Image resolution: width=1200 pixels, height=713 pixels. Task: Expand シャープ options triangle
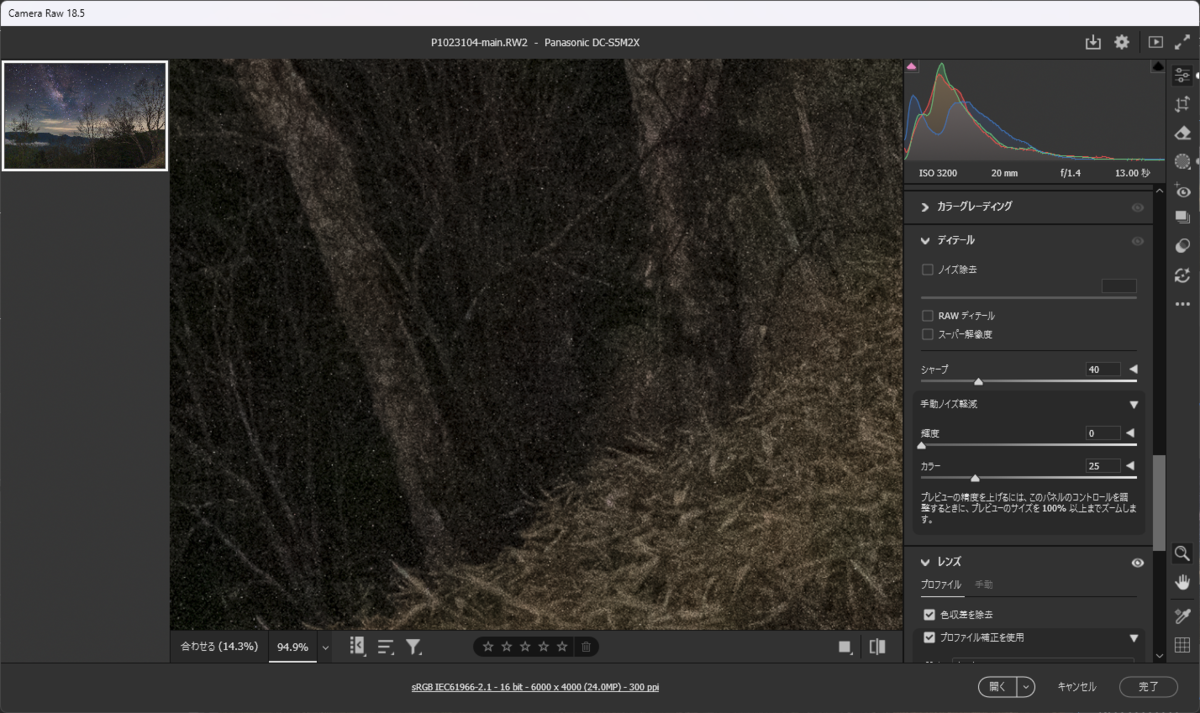pos(1133,370)
